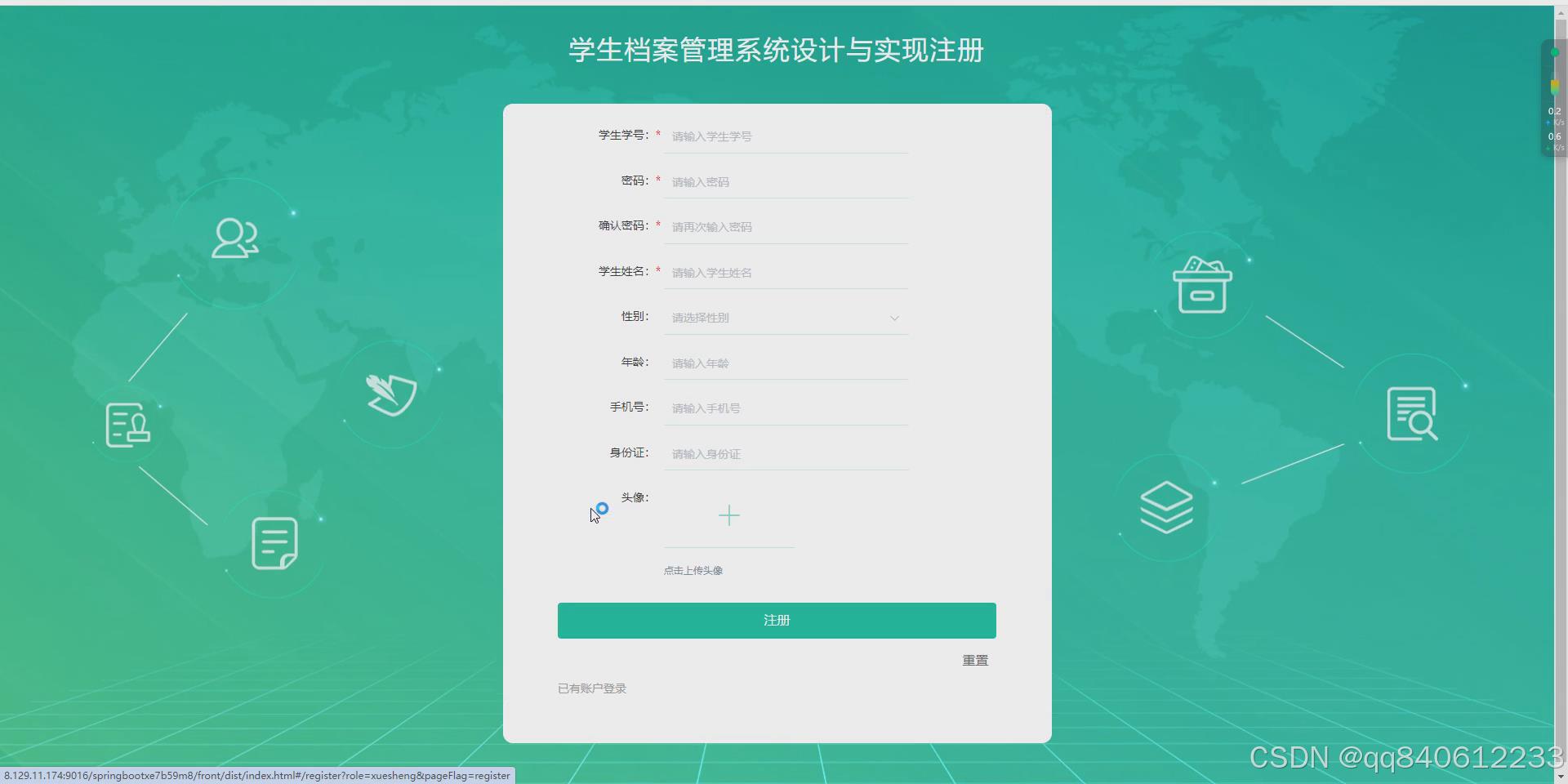
Task: Click the plus icon to upload an avatar
Action: 729,515
